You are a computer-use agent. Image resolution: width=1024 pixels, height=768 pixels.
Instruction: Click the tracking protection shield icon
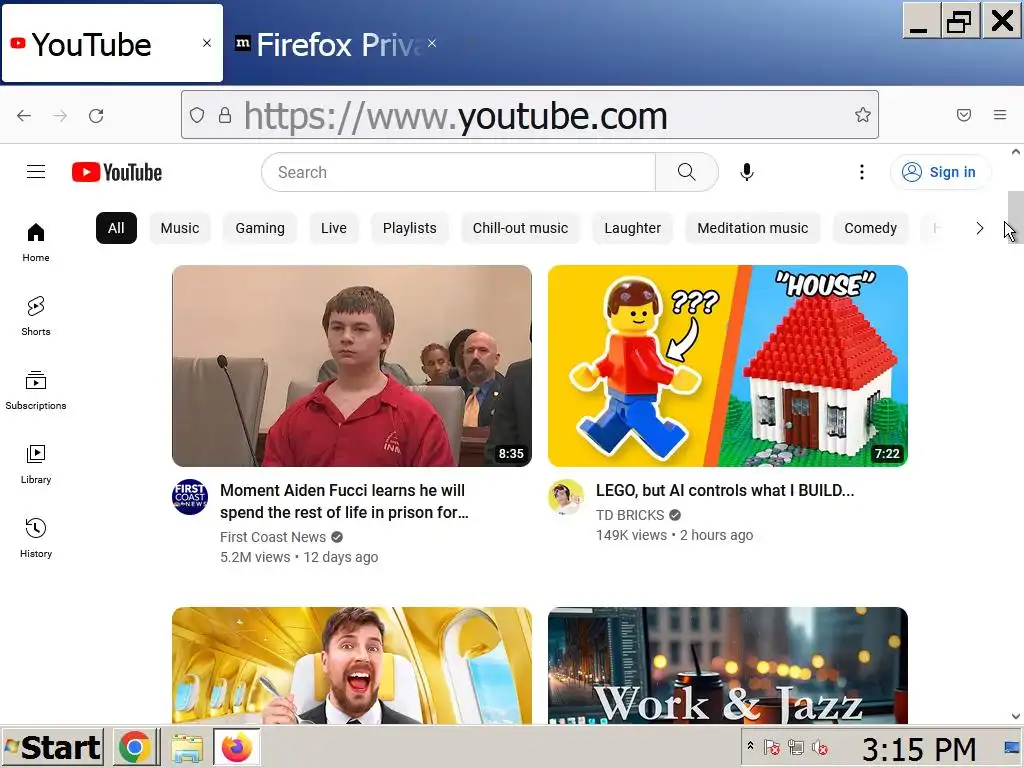tap(197, 116)
